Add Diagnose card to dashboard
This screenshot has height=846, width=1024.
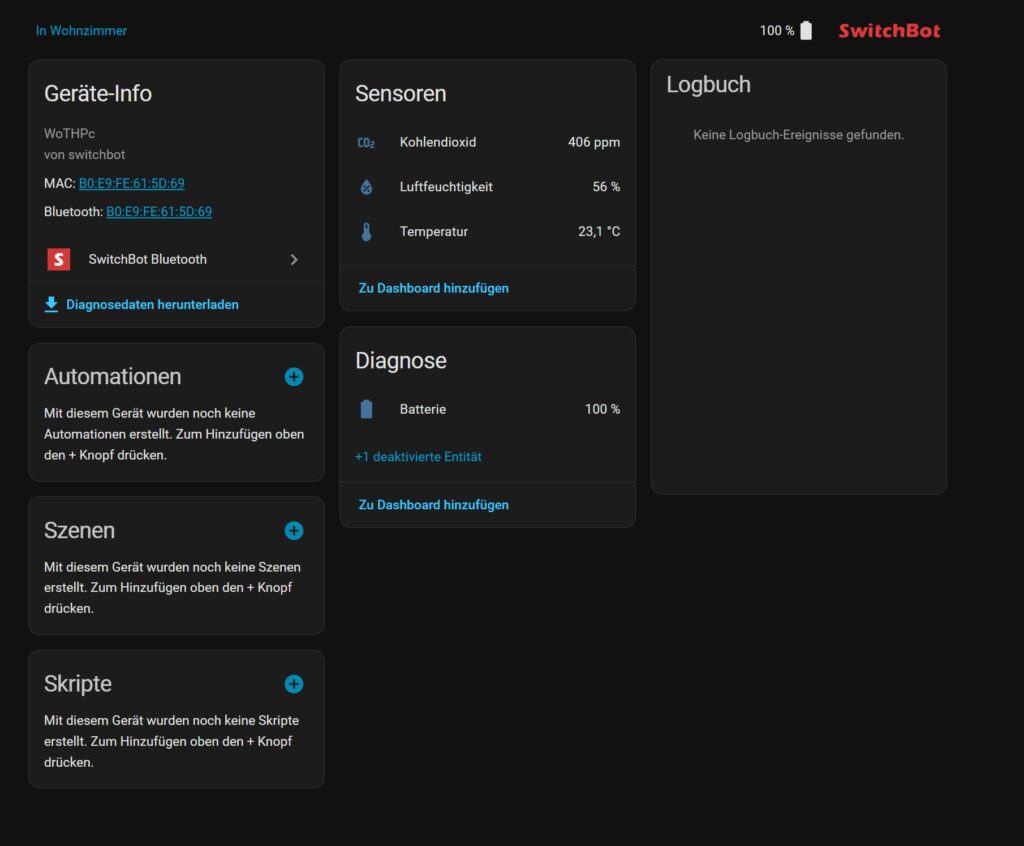tap(434, 505)
